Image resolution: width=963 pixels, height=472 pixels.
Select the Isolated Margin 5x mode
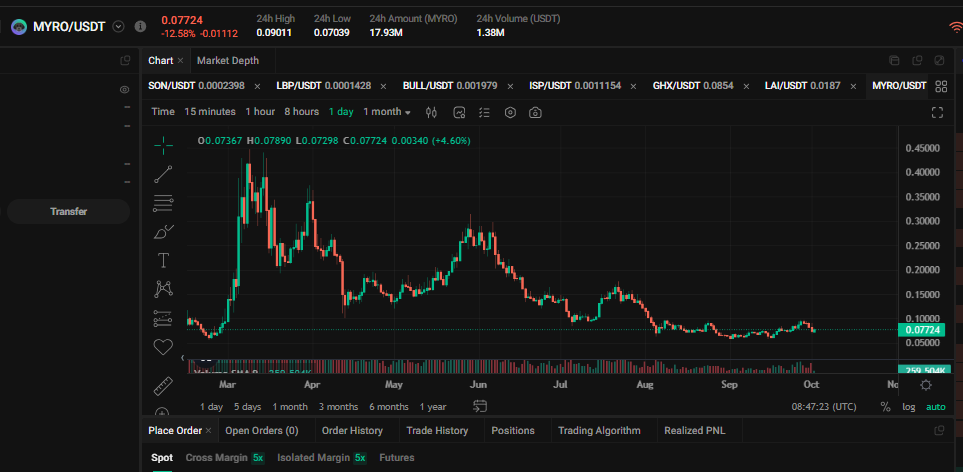(x=322, y=457)
